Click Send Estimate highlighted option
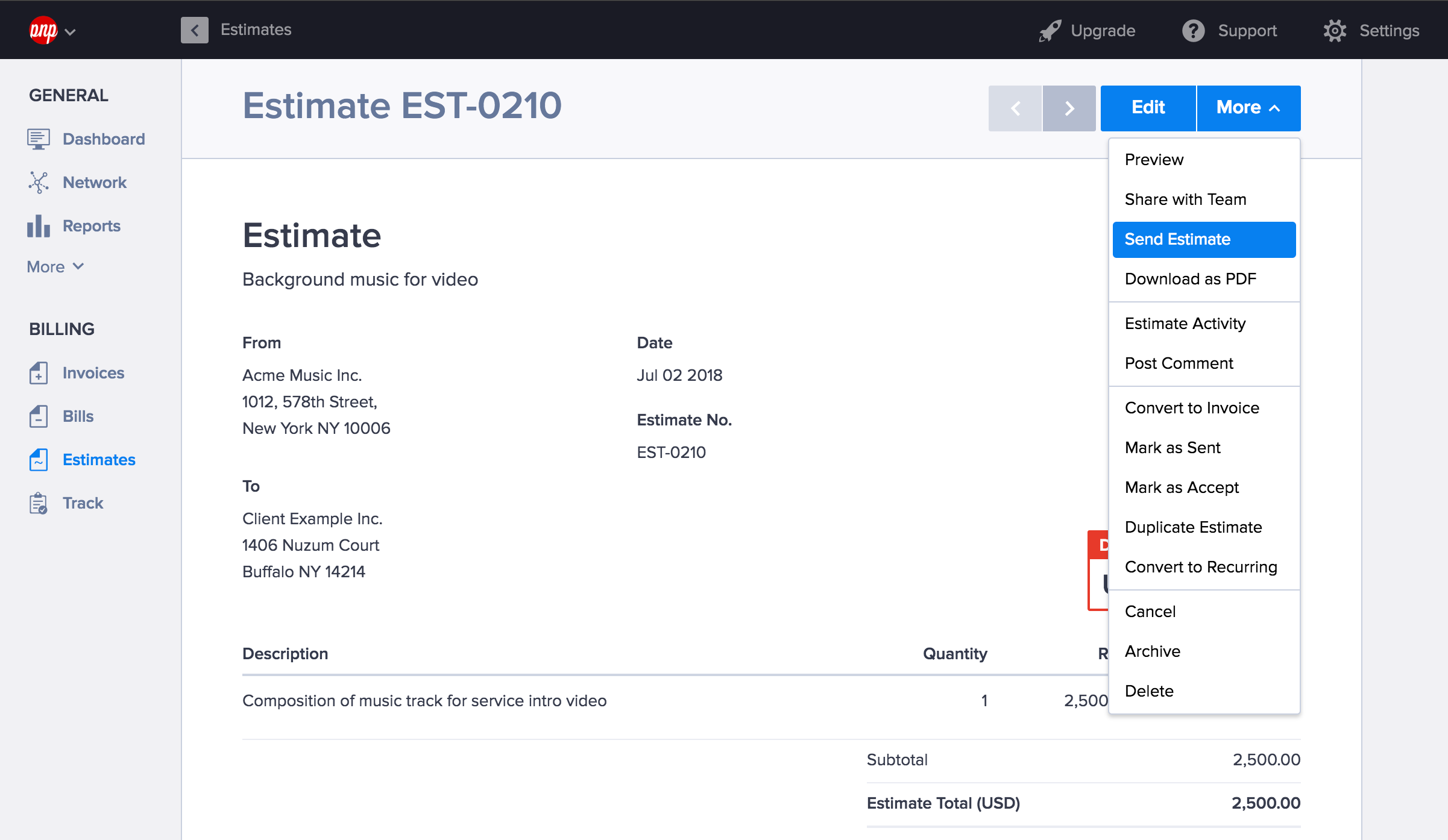The image size is (1448, 840). coord(1204,238)
